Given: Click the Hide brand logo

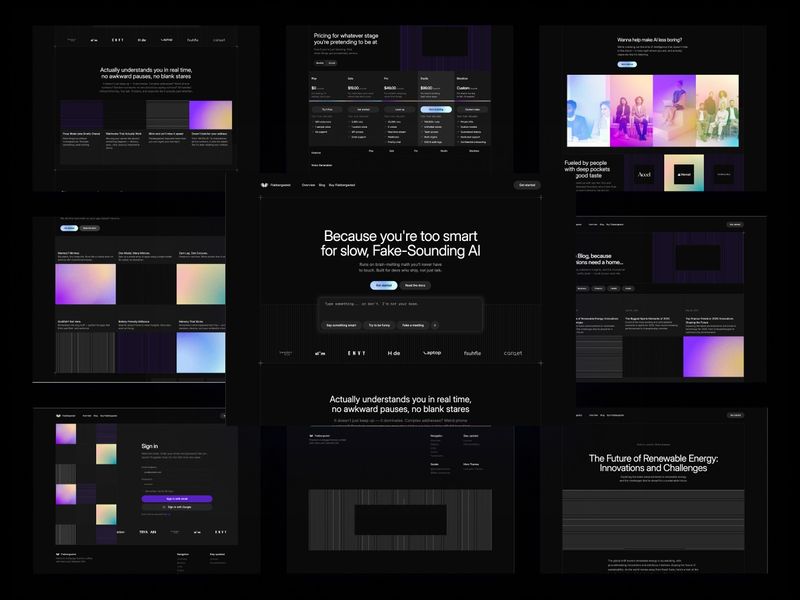Looking at the screenshot, I should pyautogui.click(x=393, y=352).
